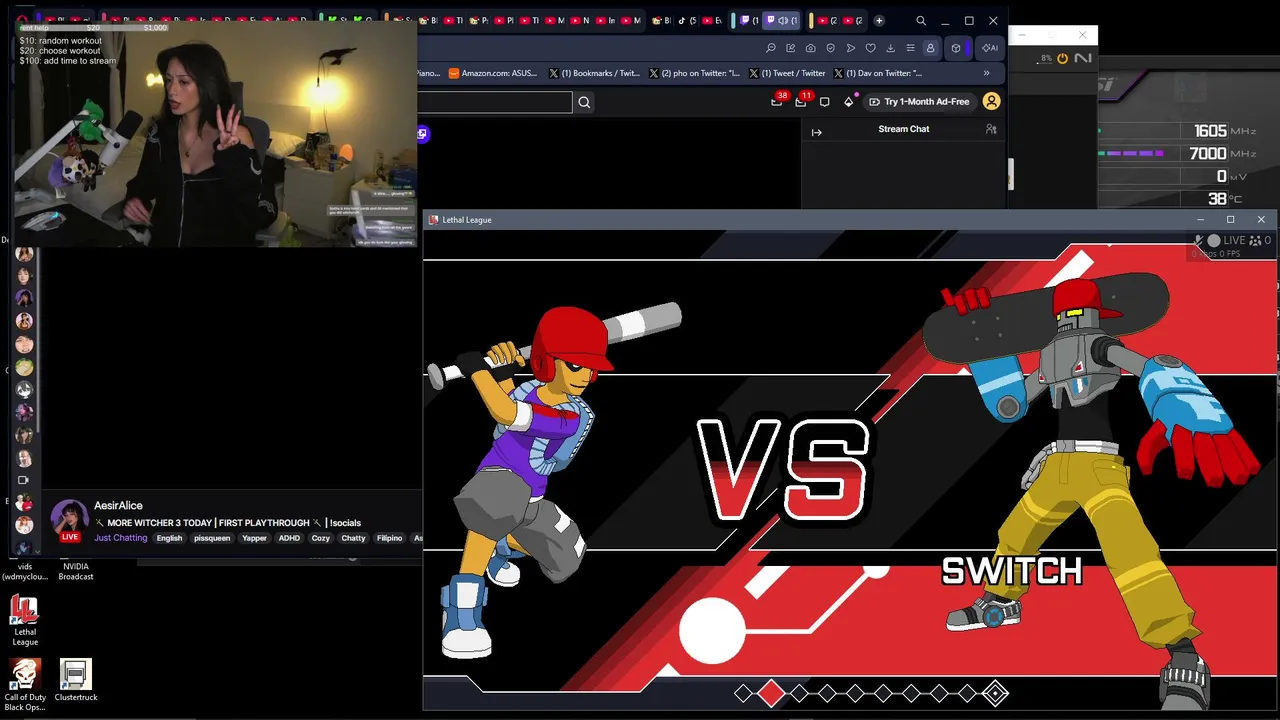
Task: Select the ADHD stream tag
Action: [x=289, y=538]
